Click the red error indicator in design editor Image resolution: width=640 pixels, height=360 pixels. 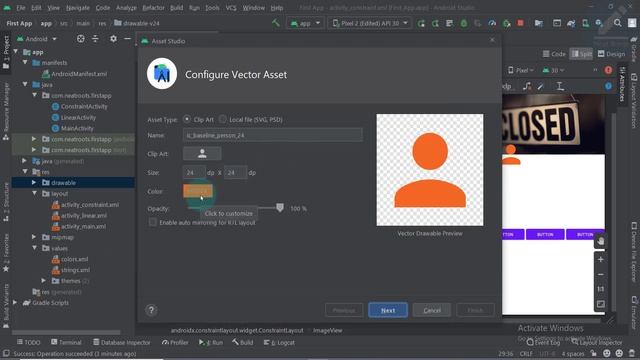coord(608,70)
